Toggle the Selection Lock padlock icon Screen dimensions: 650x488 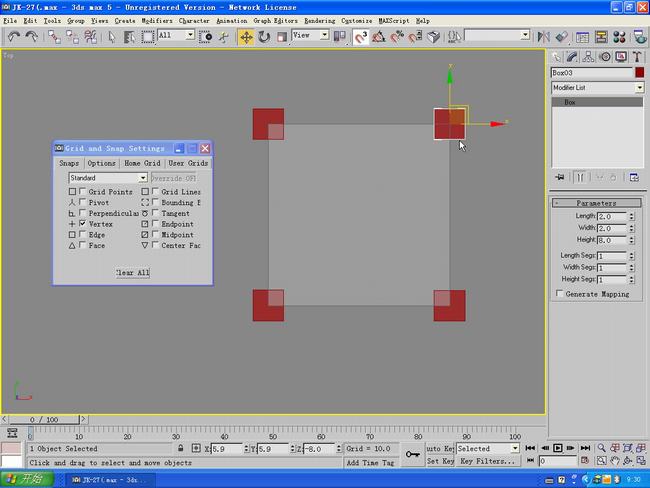pos(180,448)
